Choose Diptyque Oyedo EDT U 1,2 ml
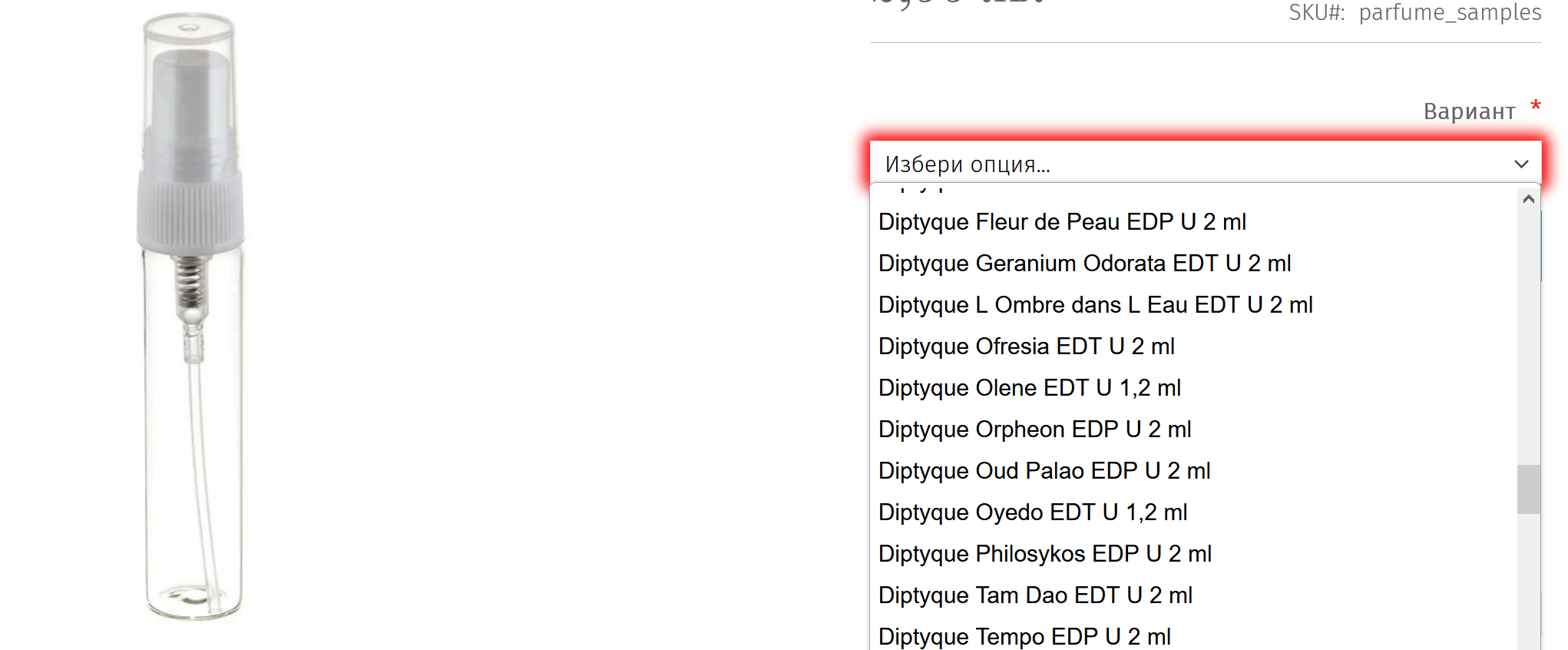 point(1194,512)
